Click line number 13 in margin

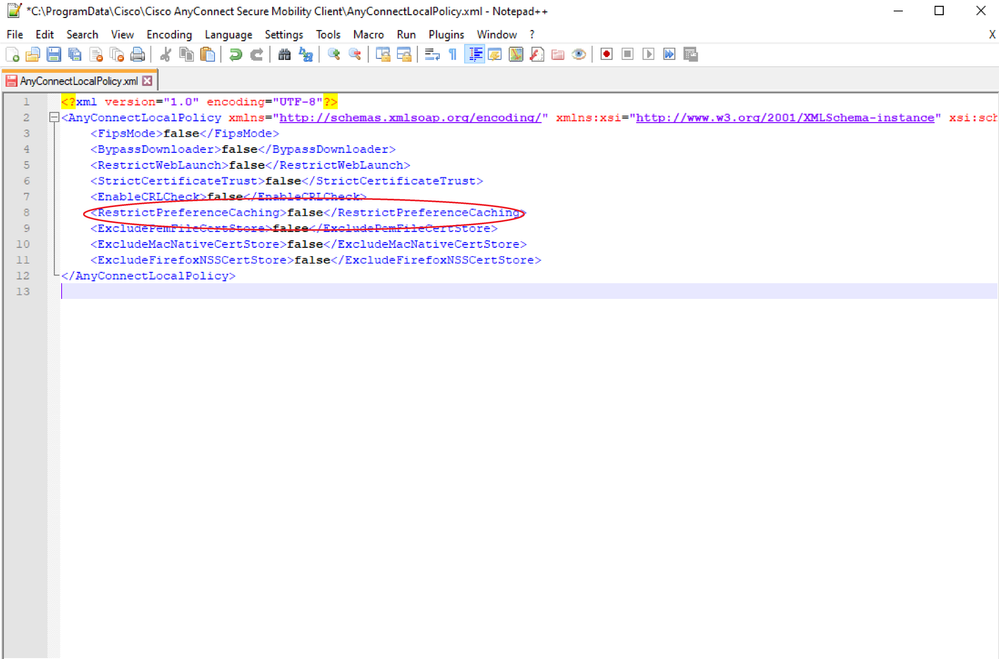tap(23, 291)
